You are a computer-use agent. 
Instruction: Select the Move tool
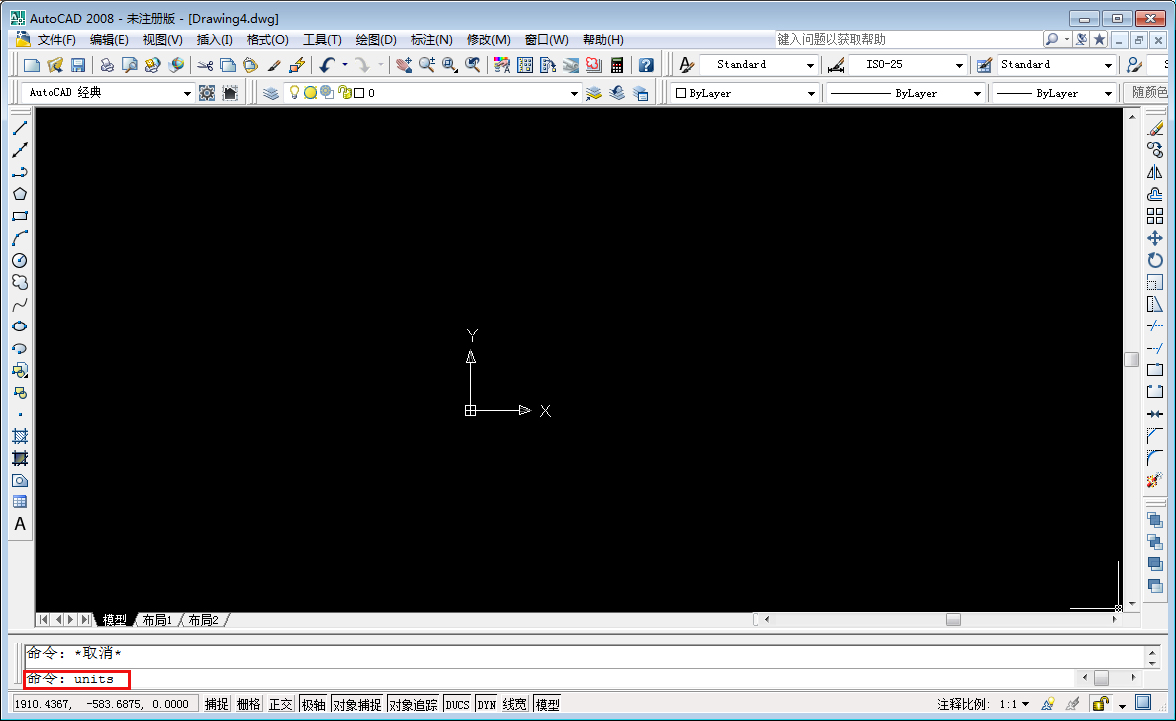click(1157, 237)
